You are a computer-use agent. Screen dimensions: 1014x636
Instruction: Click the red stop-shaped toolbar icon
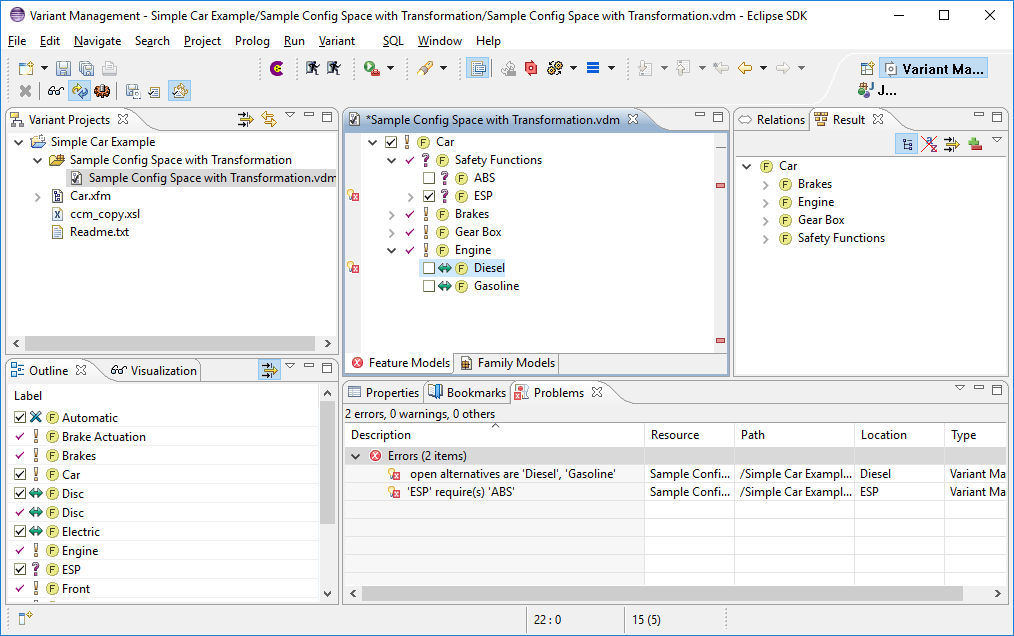coord(531,68)
